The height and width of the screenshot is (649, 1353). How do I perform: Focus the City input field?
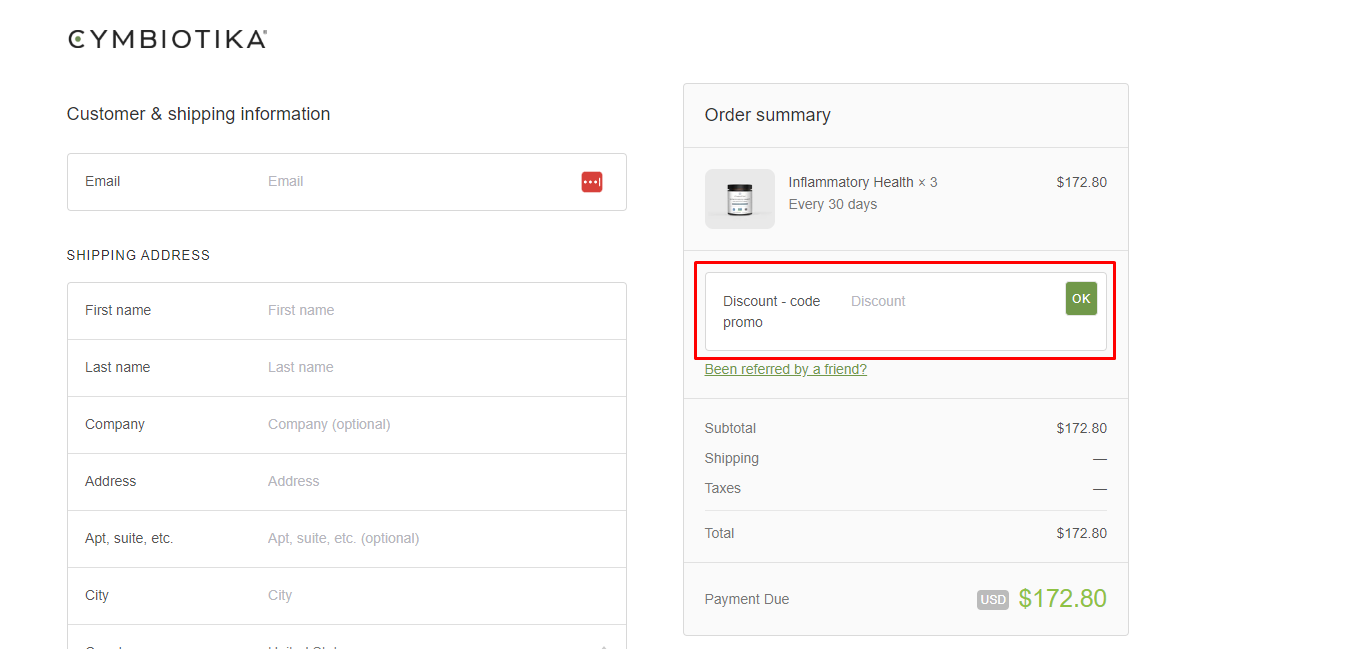point(347,596)
